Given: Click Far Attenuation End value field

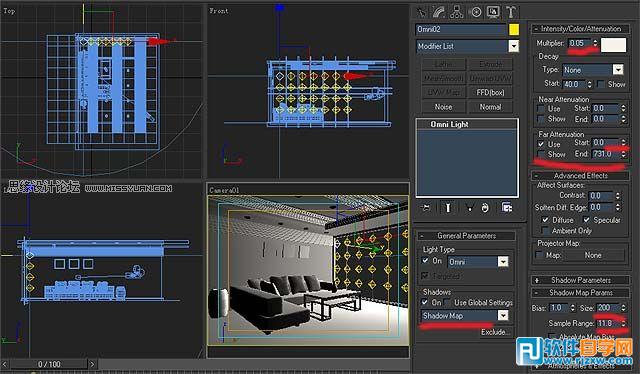Looking at the screenshot, I should [605, 154].
